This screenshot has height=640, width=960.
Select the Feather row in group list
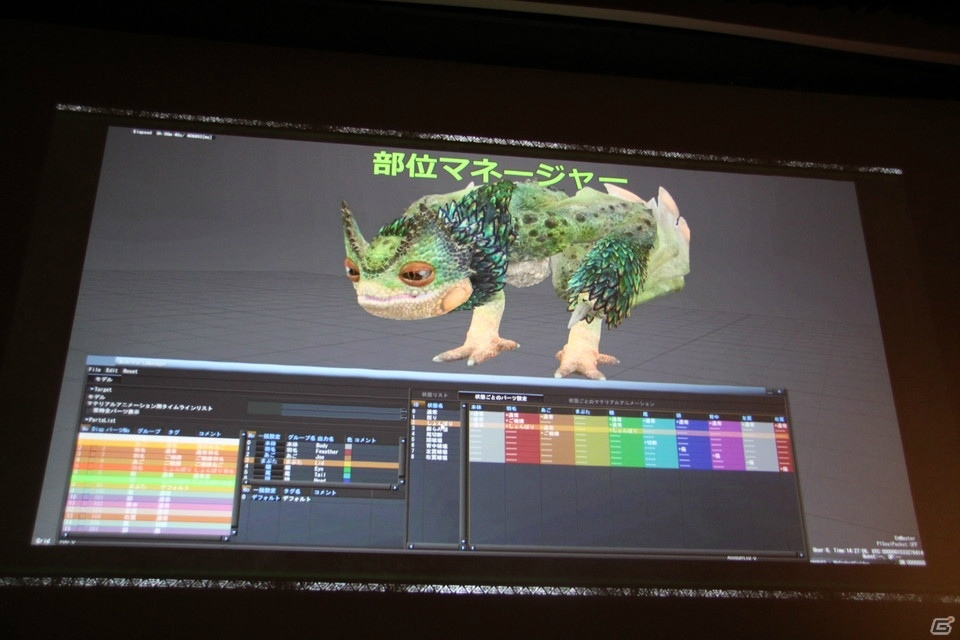tap(323, 451)
